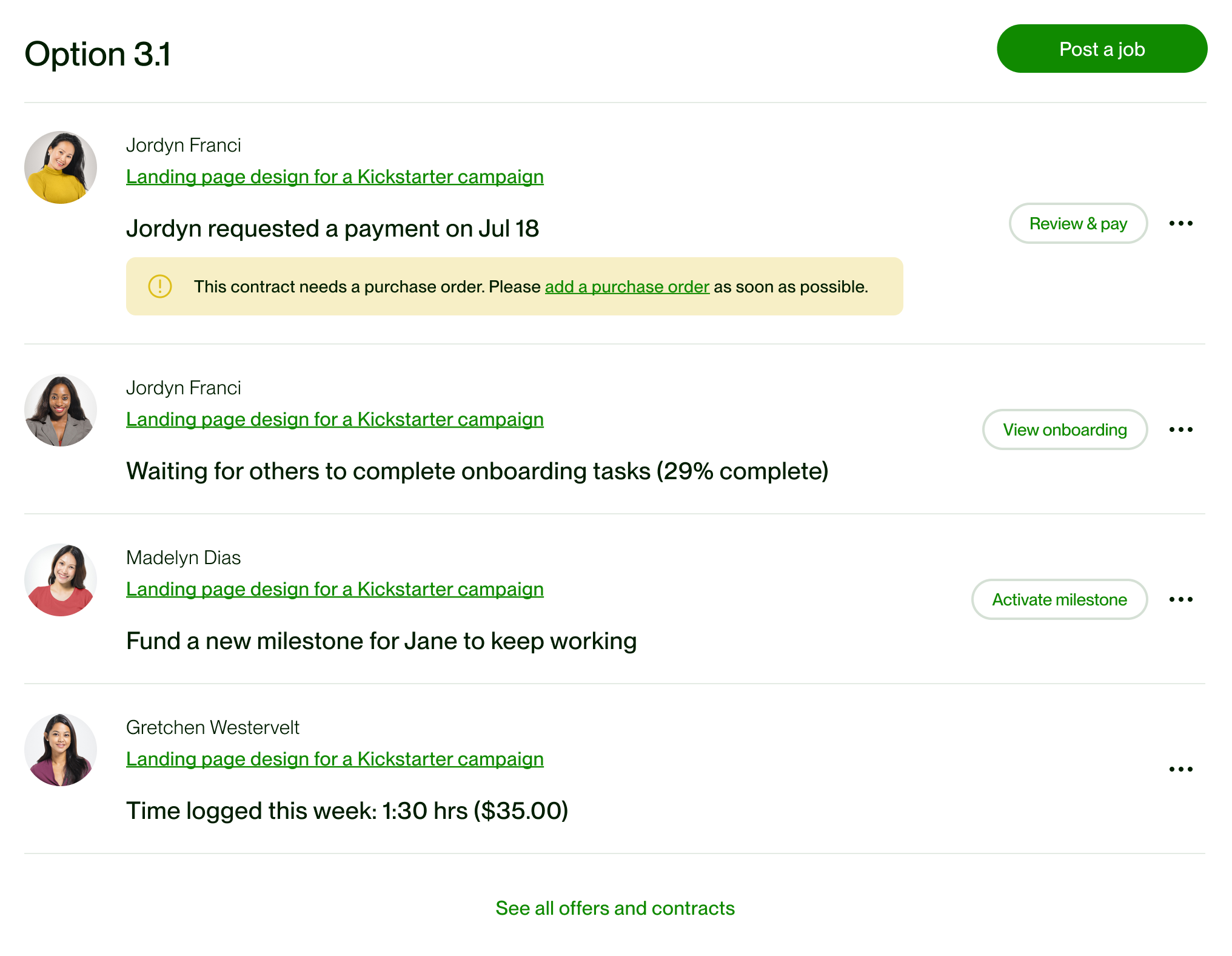The width and height of the screenshot is (1232, 956).
Task: Click the text 'Jordyn requested a payment on Jul 18'
Action: [x=332, y=229]
